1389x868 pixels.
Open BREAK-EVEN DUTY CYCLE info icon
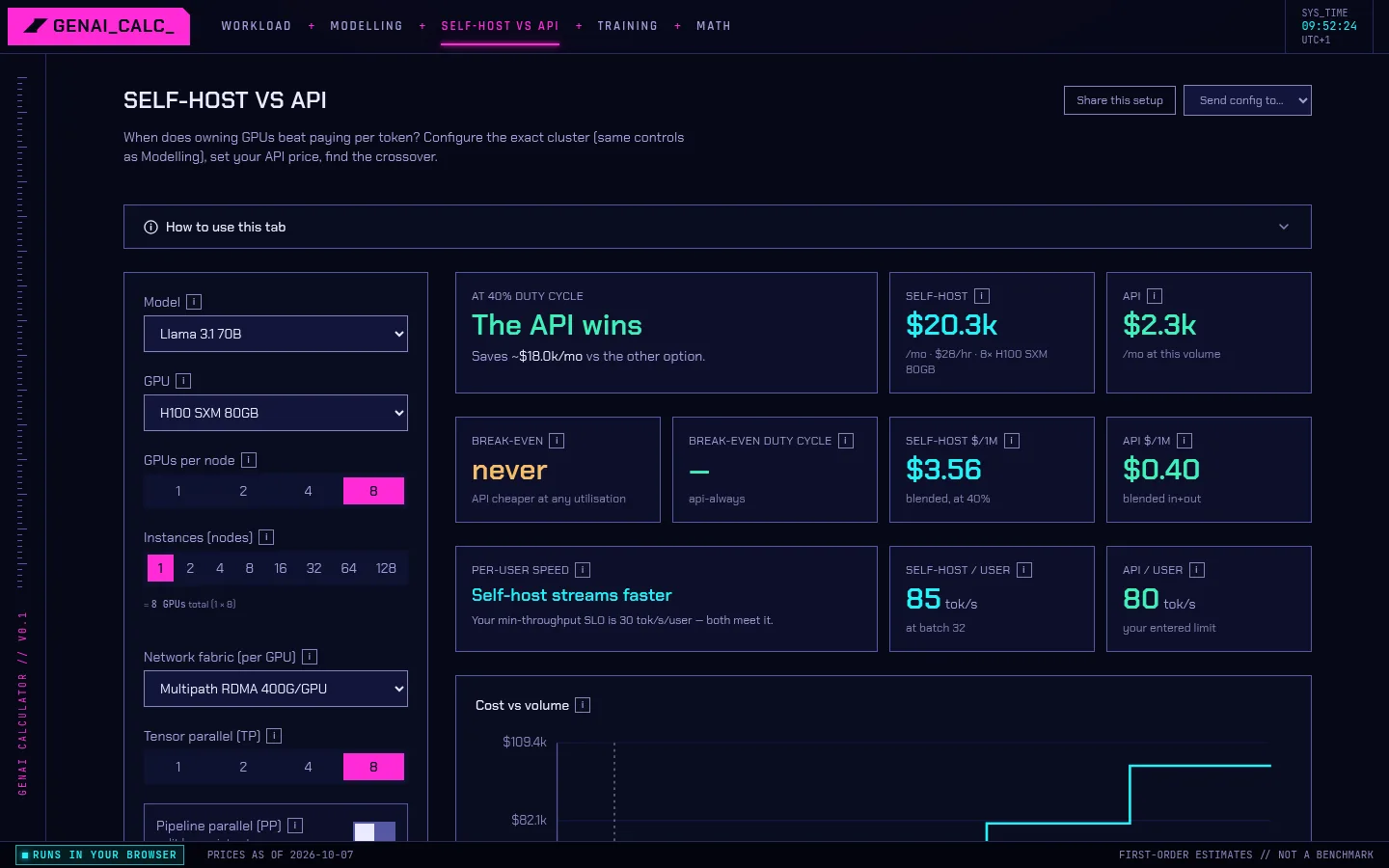tap(846, 441)
